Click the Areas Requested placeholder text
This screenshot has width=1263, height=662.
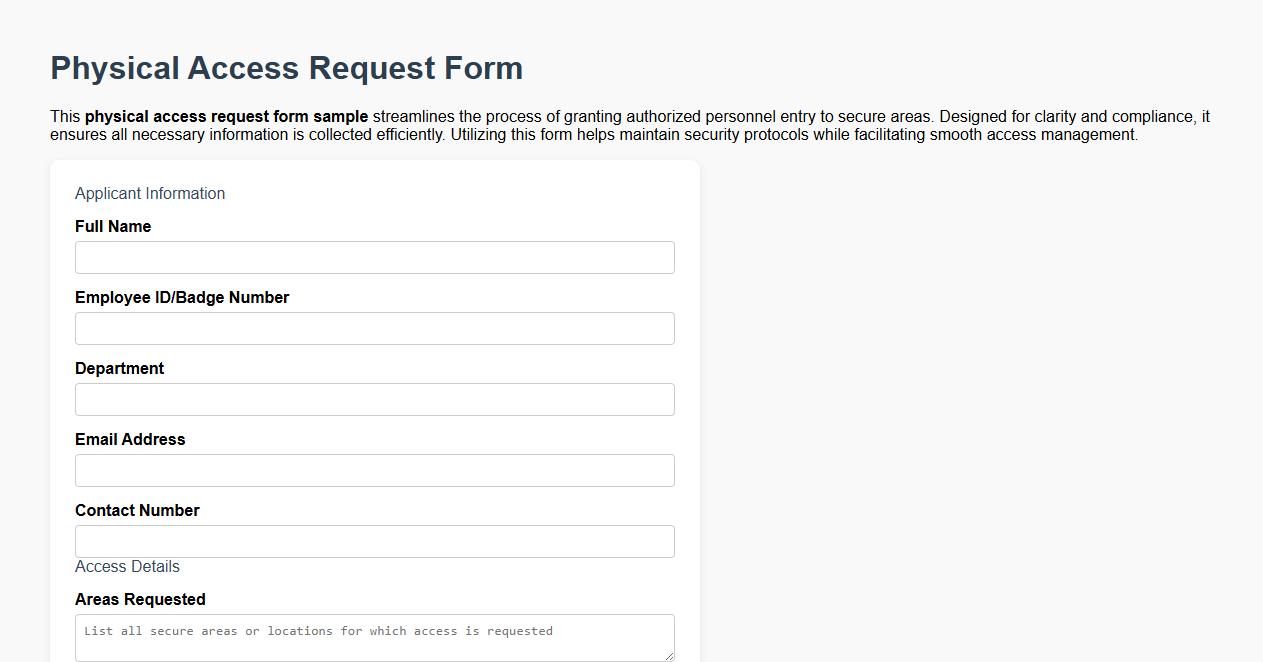click(318, 631)
